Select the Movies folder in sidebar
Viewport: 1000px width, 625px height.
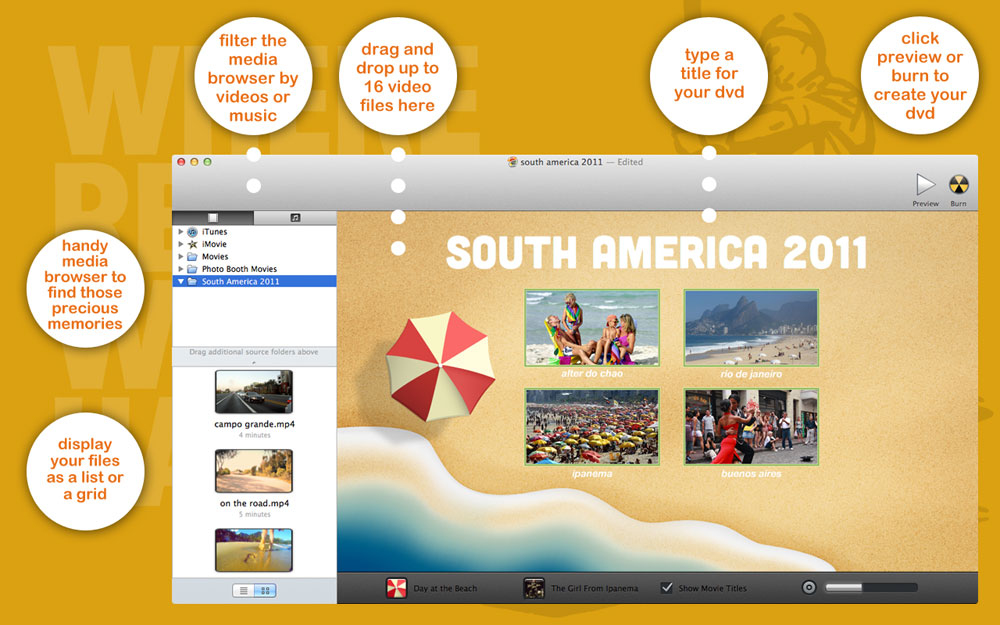214,257
